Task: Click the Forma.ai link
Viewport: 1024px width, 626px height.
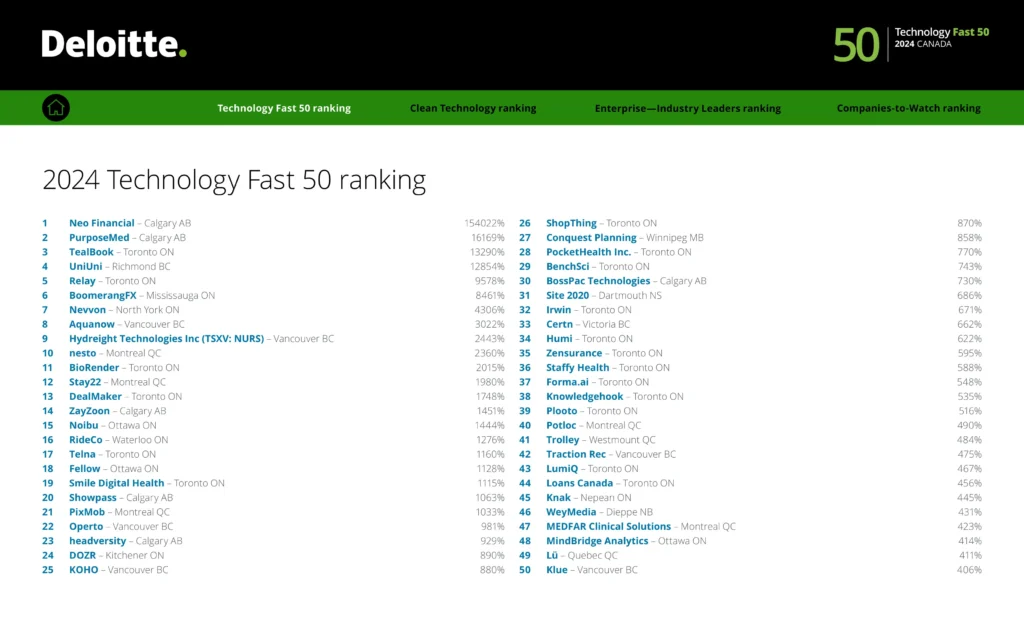Action: point(568,382)
